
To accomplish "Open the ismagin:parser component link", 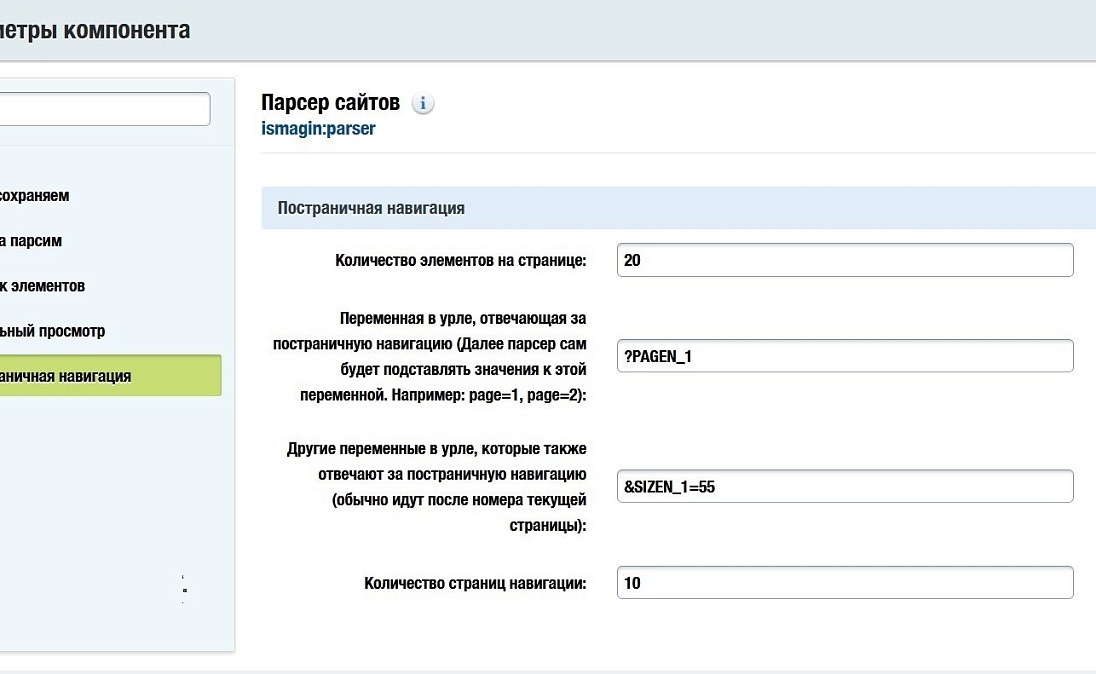I will pos(318,129).
